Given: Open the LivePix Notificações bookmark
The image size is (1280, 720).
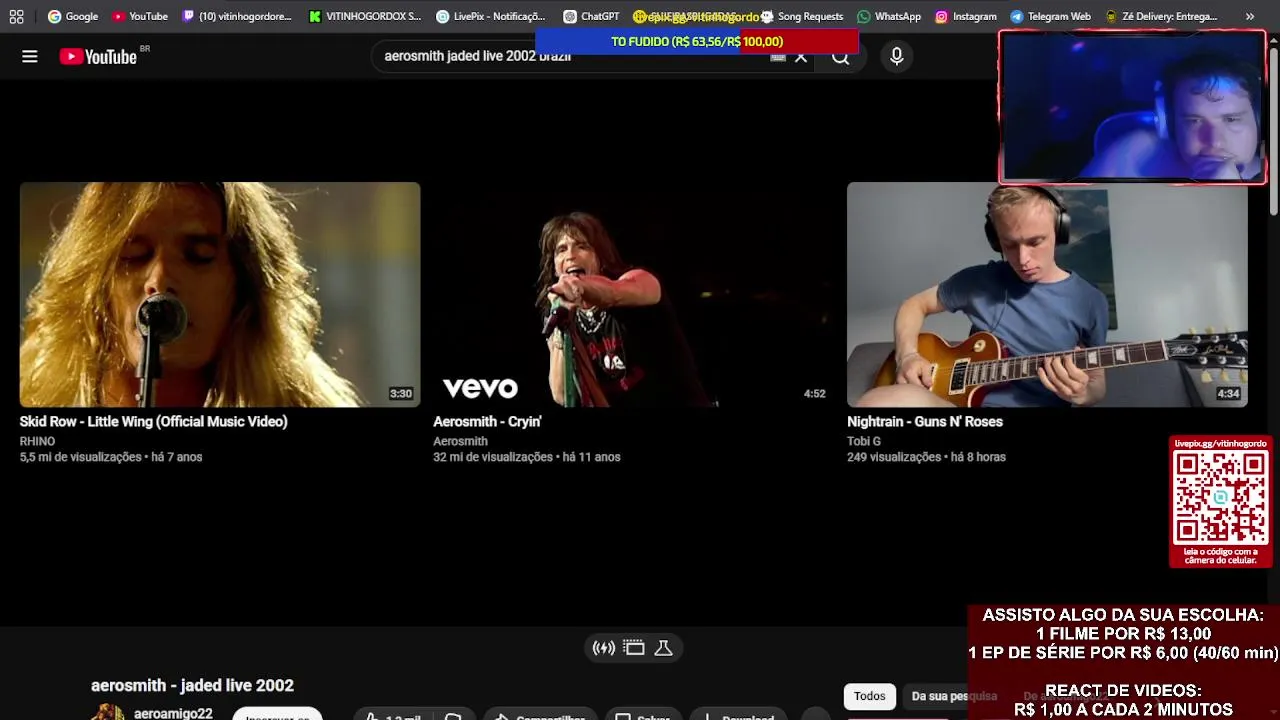Looking at the screenshot, I should coord(490,16).
